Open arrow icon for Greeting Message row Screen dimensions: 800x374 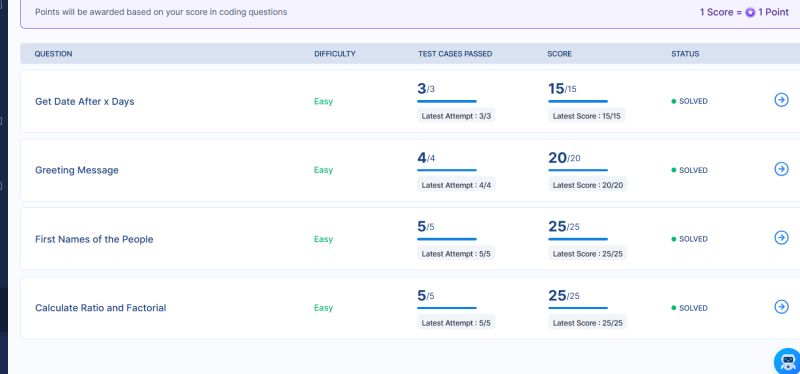(x=781, y=169)
